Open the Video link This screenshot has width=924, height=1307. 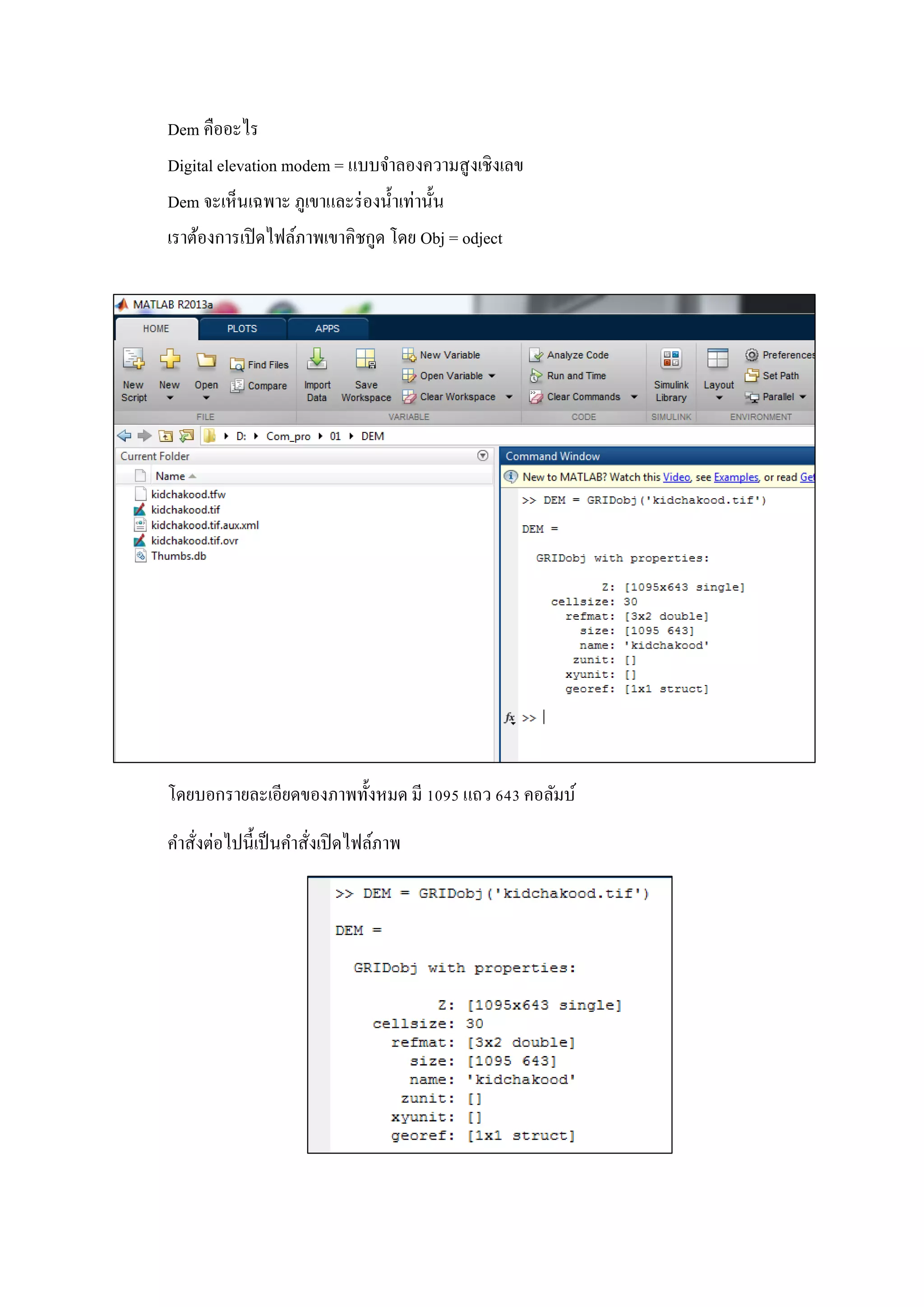676,477
